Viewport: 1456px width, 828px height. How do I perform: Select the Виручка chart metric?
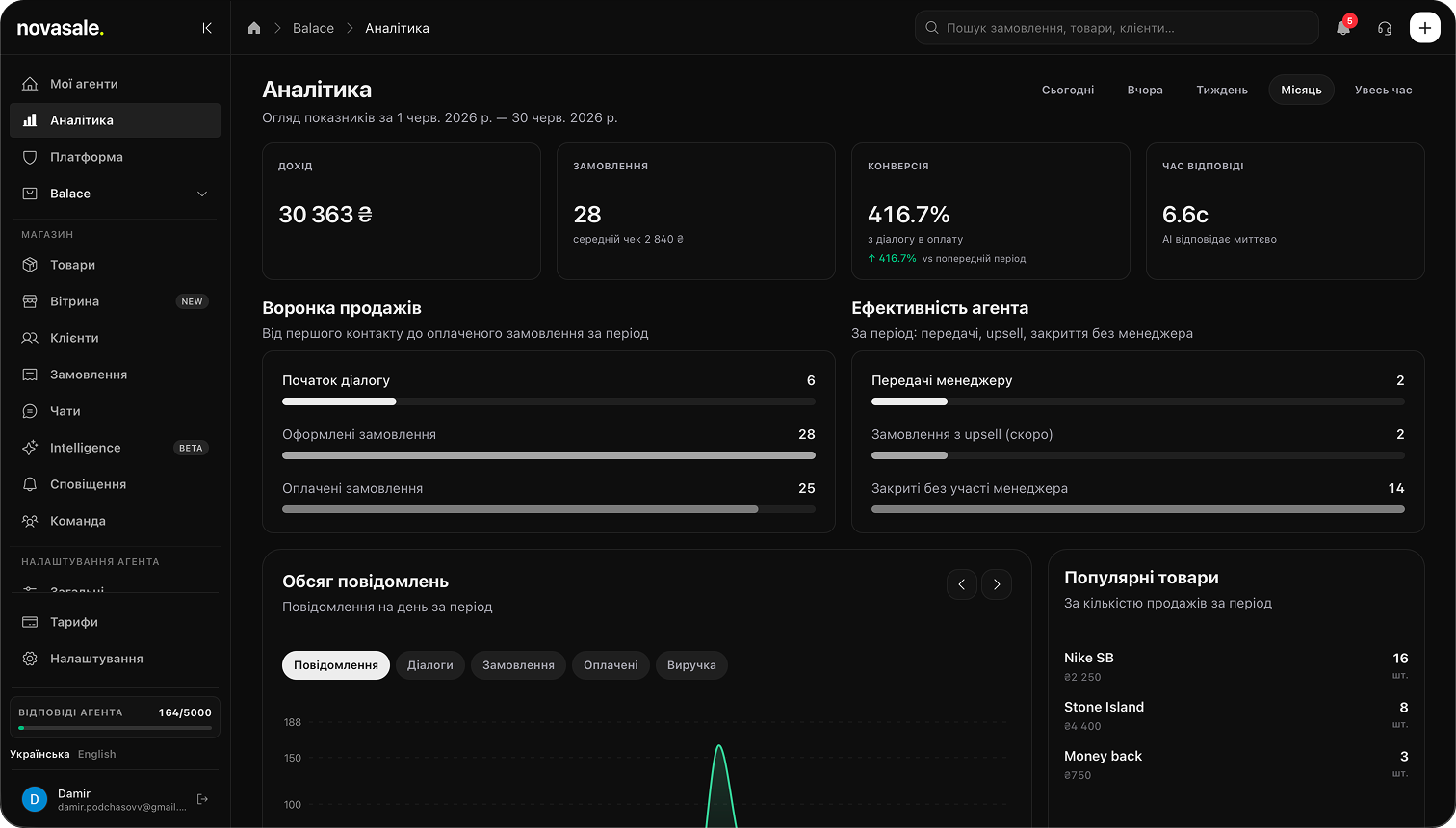[x=691, y=665]
